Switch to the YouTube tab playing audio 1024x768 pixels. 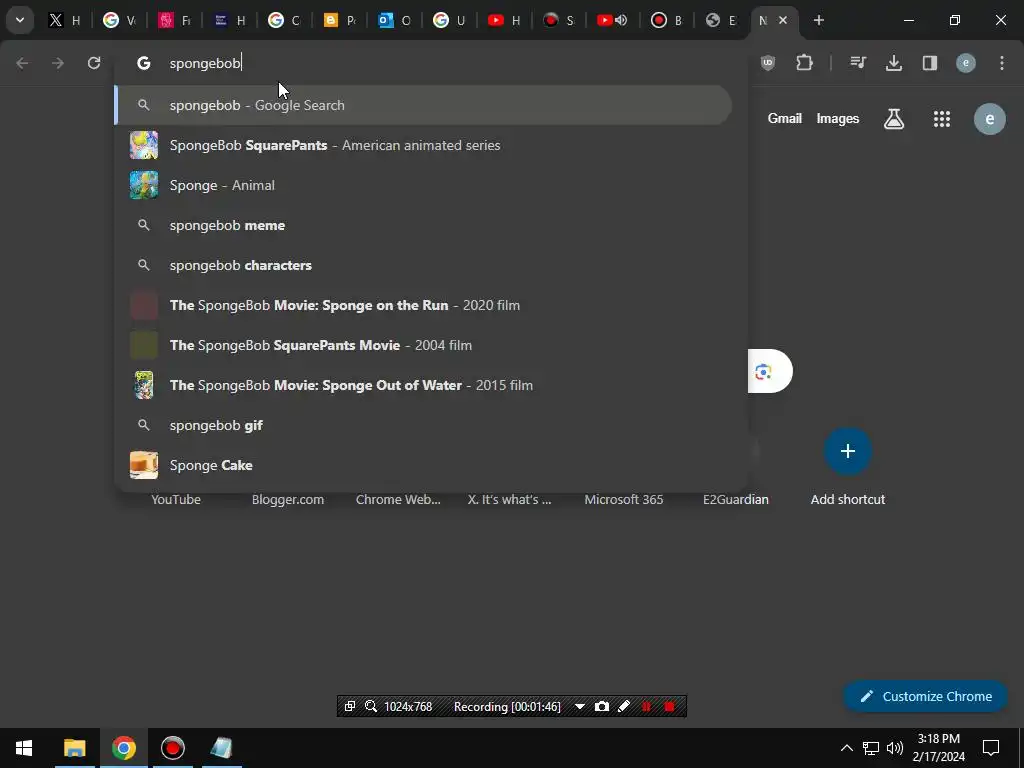[x=612, y=20]
